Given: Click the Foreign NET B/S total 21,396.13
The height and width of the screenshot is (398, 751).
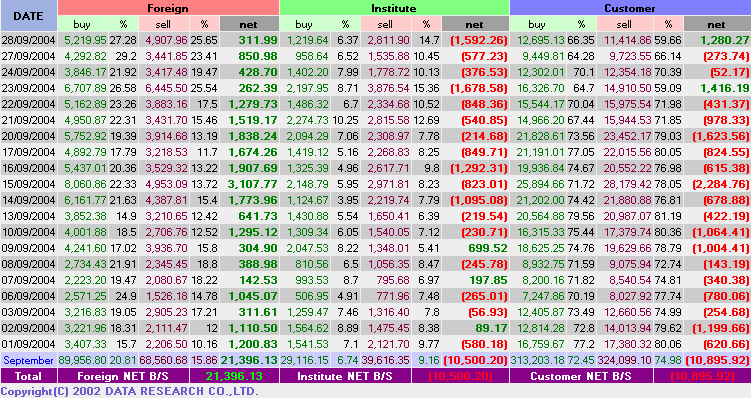Looking at the screenshot, I should click(234, 376).
